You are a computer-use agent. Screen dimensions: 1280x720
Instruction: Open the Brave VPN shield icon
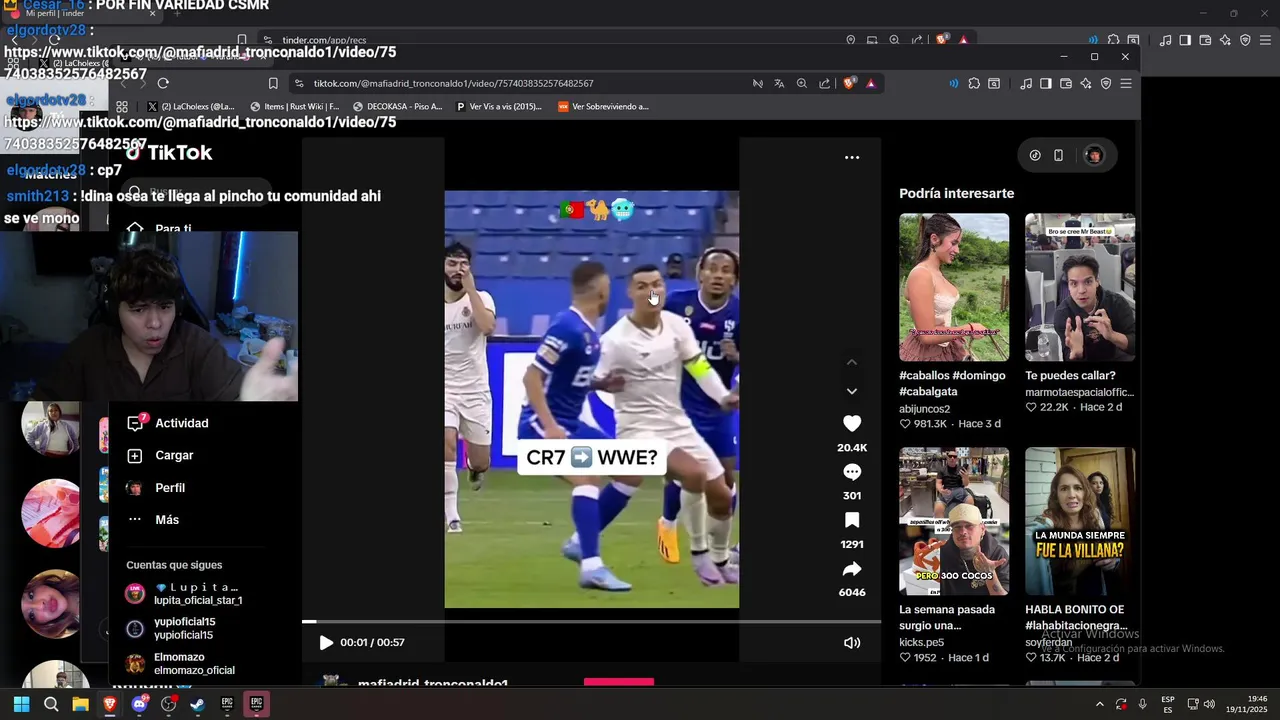tap(1106, 84)
